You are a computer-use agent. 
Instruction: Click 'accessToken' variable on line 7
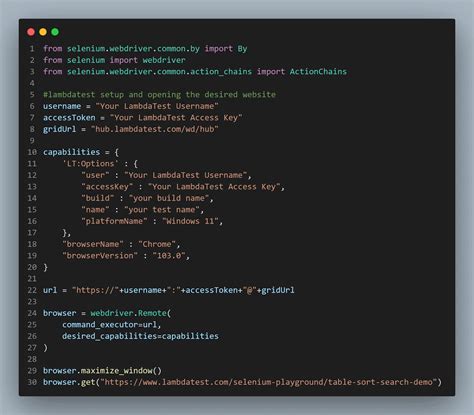tap(69, 118)
